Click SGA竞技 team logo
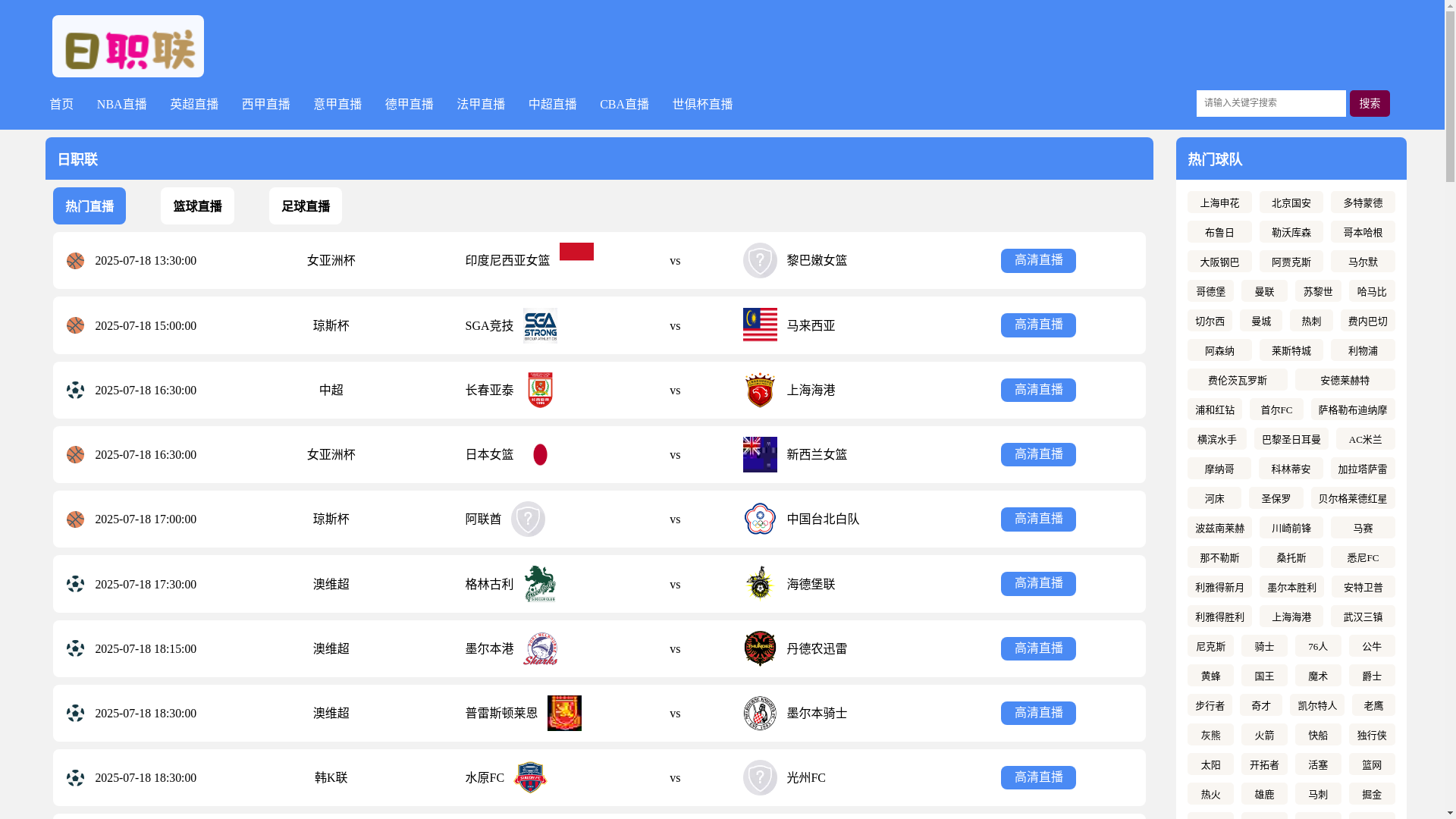1456x819 pixels. [x=540, y=325]
